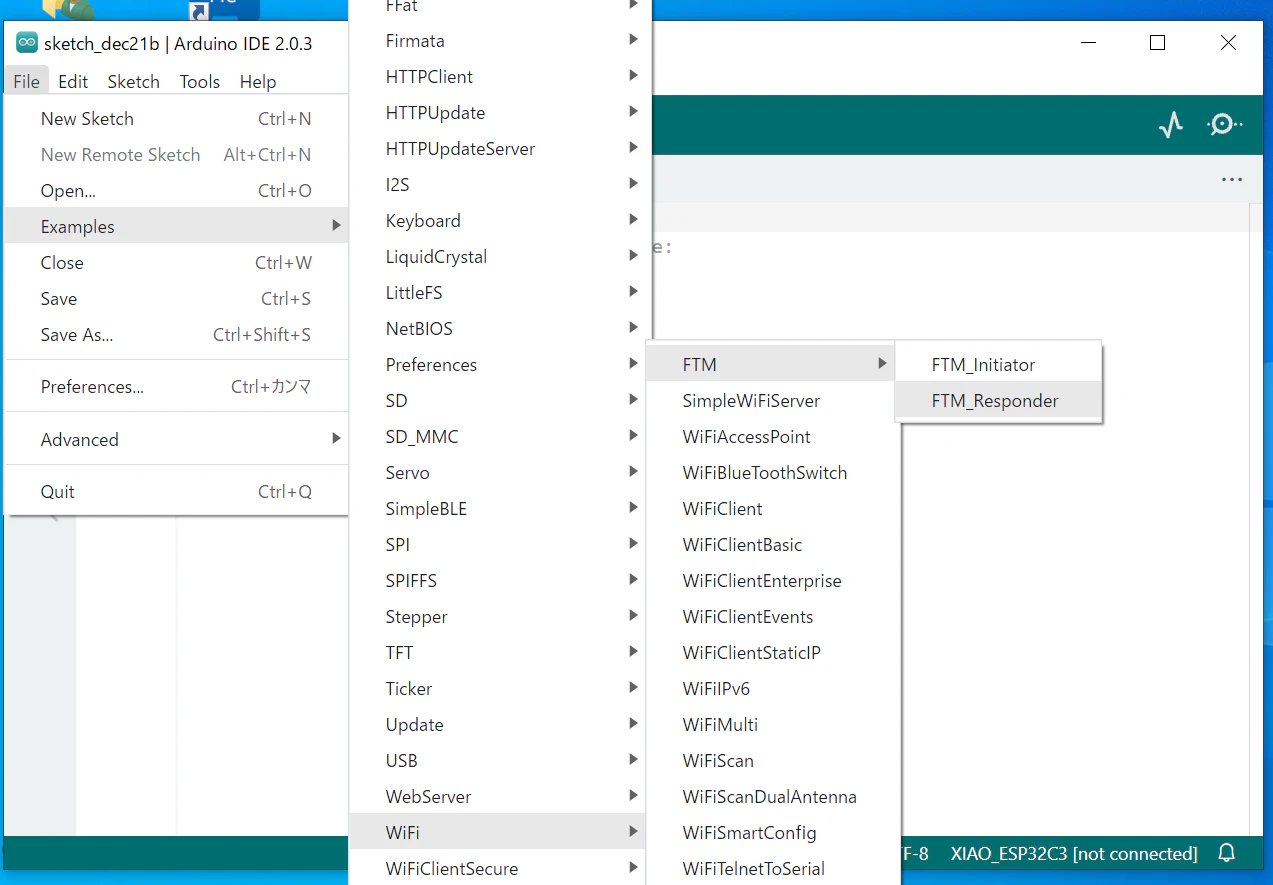Screen dimensions: 1273x885
Task: Expand the Preferences library examples
Action: click(500, 365)
